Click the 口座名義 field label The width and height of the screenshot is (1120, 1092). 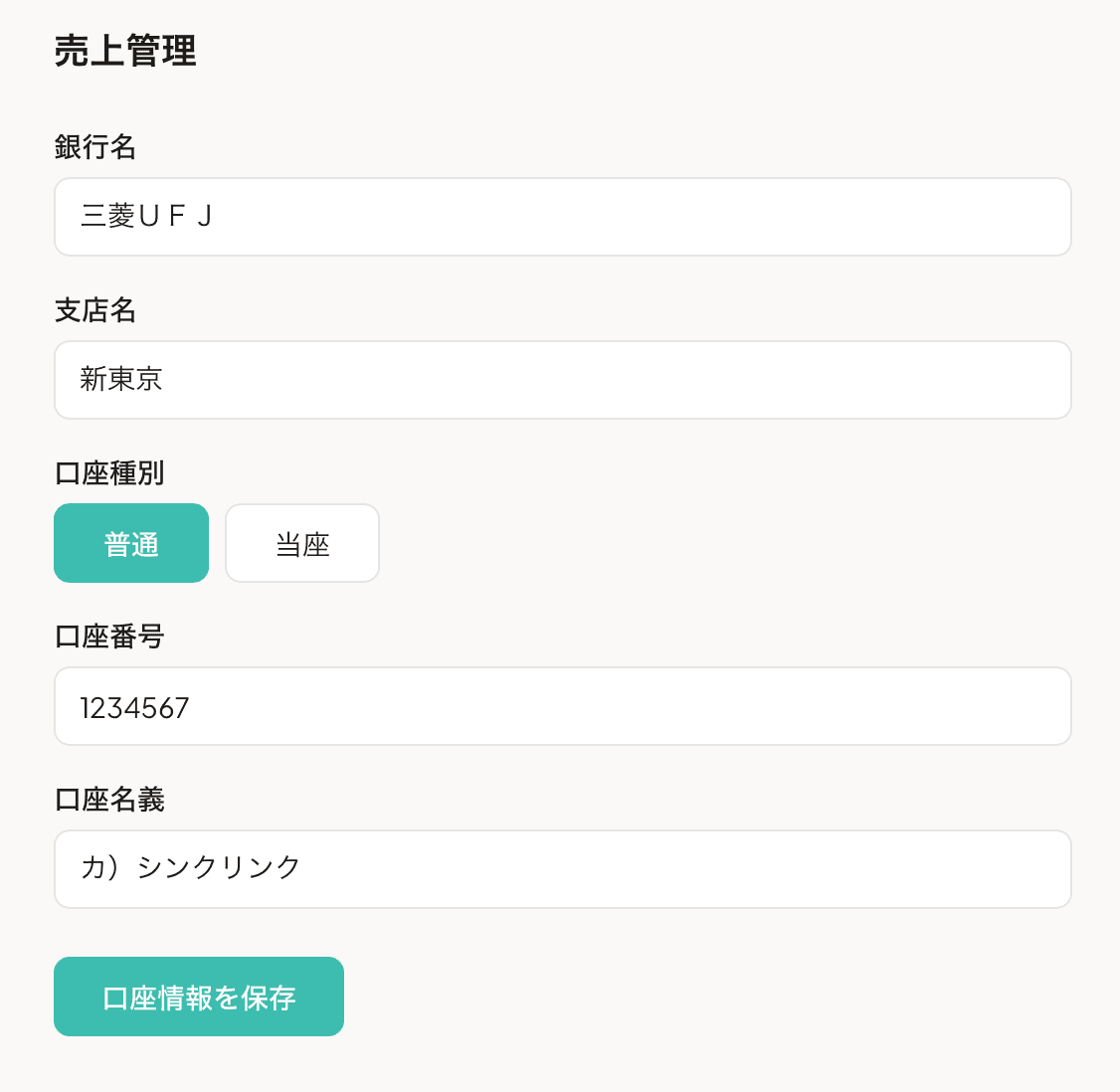[x=107, y=801]
